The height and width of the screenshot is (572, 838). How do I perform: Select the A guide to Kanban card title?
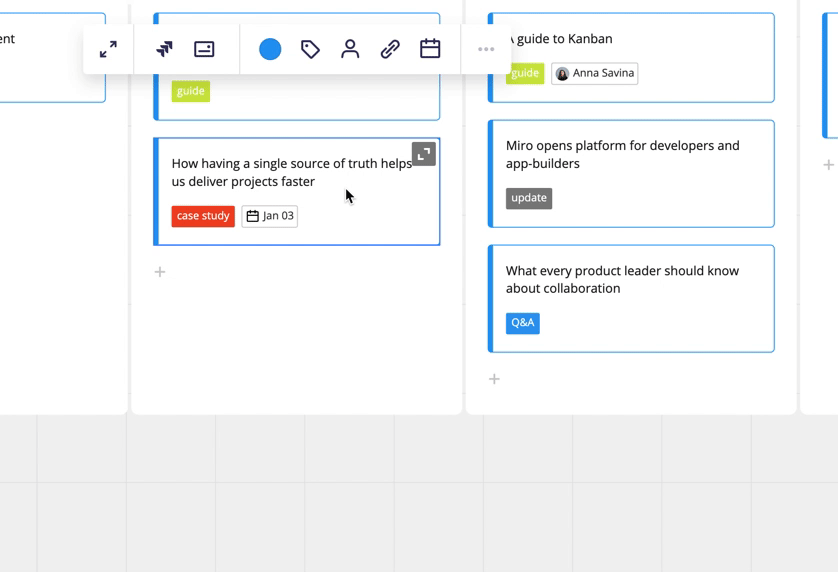(560, 38)
